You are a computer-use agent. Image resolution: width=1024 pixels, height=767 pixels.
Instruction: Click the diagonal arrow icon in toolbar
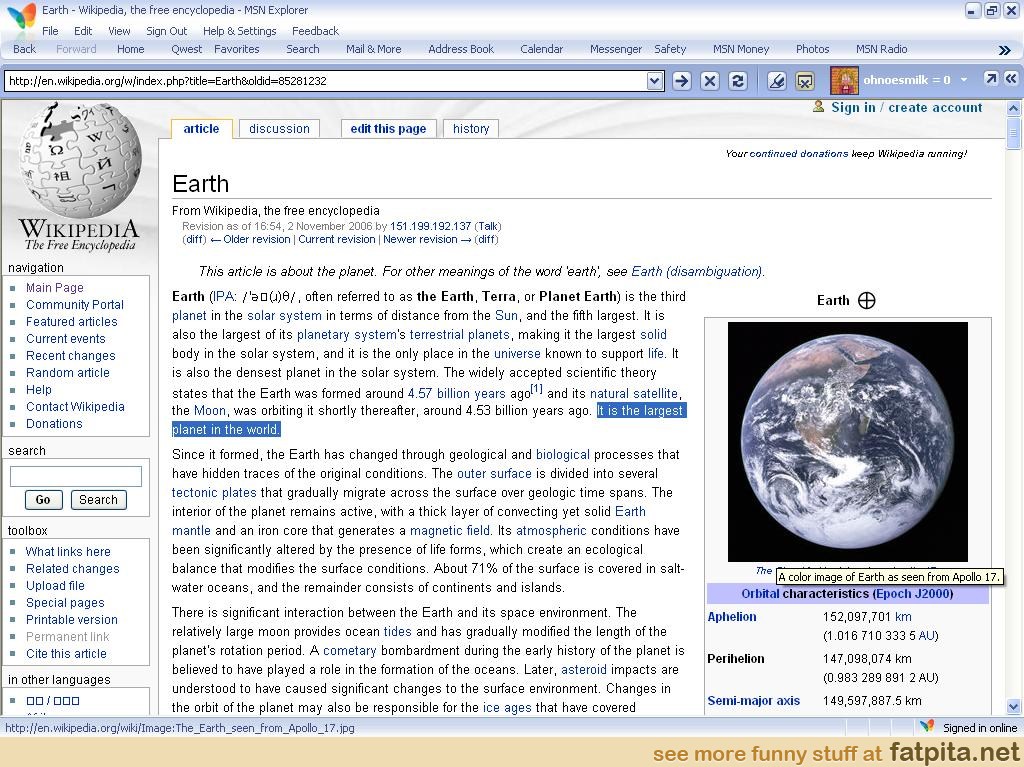[x=990, y=79]
